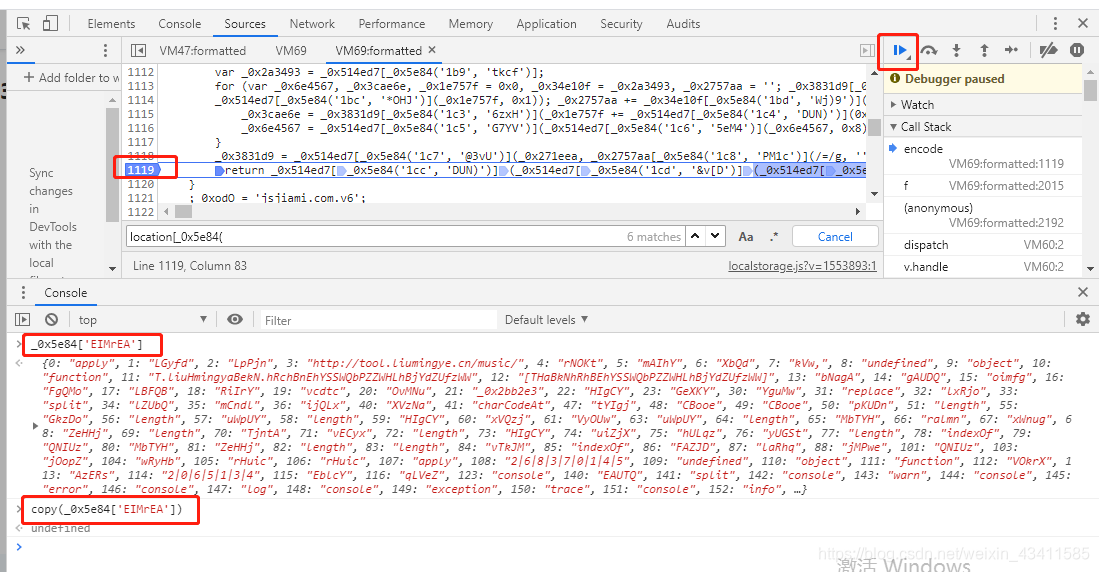The width and height of the screenshot is (1099, 572).
Task: Hide the navigator sidebar
Action: point(139,50)
